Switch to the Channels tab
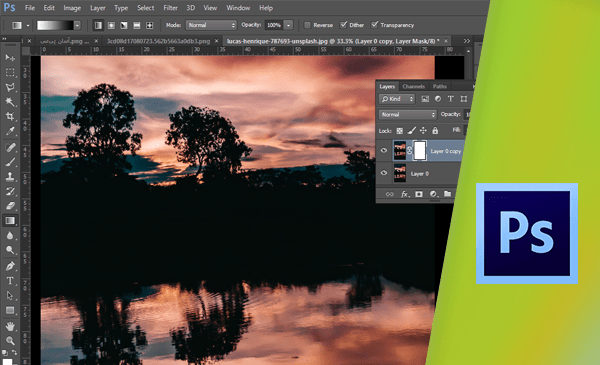600x365 pixels. [x=414, y=86]
